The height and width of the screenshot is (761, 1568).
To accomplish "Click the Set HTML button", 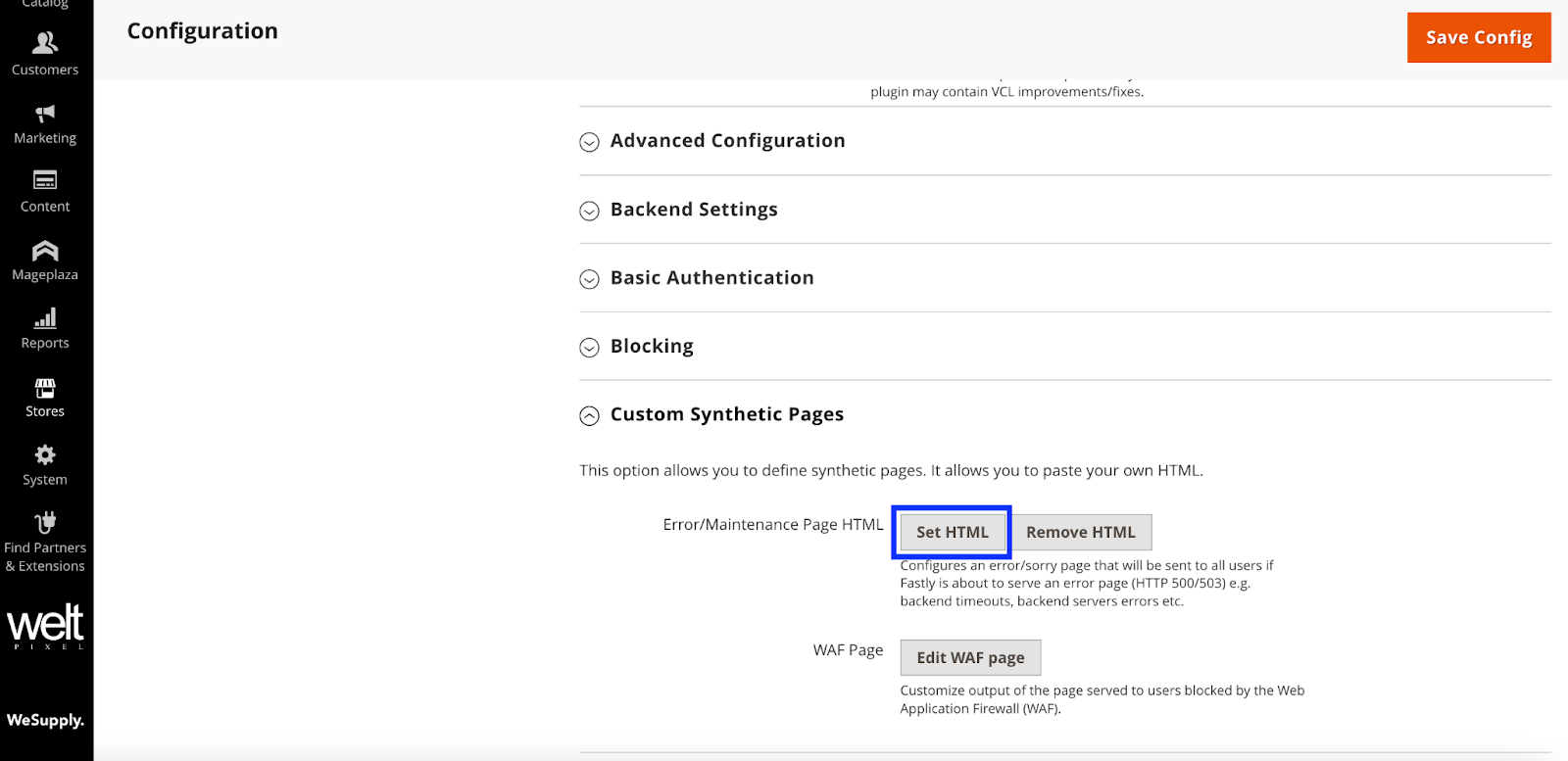I will (952, 533).
